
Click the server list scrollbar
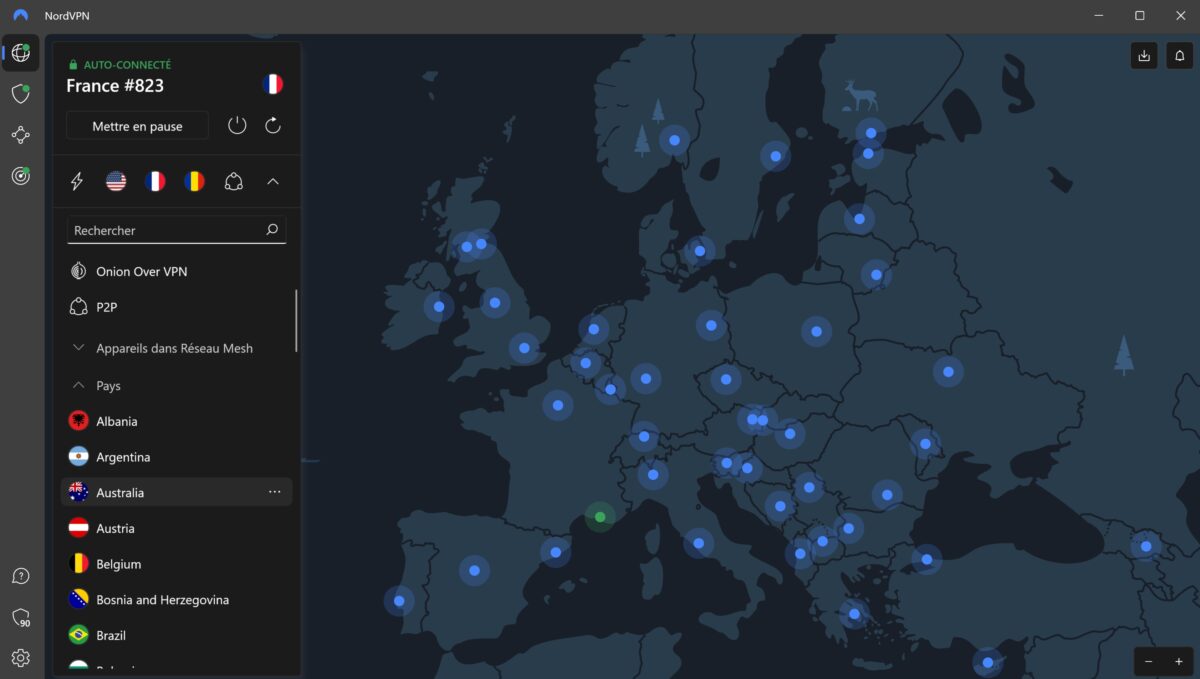point(296,320)
